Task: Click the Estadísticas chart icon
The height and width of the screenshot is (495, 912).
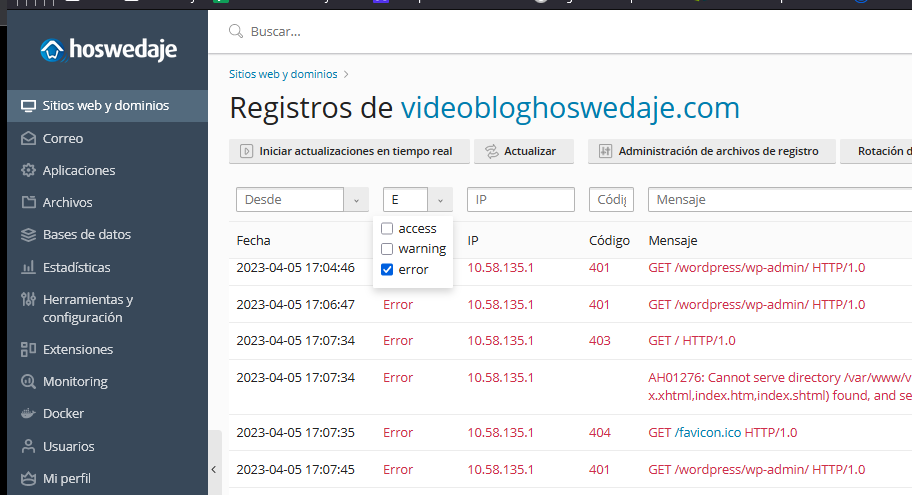Action: [28, 268]
